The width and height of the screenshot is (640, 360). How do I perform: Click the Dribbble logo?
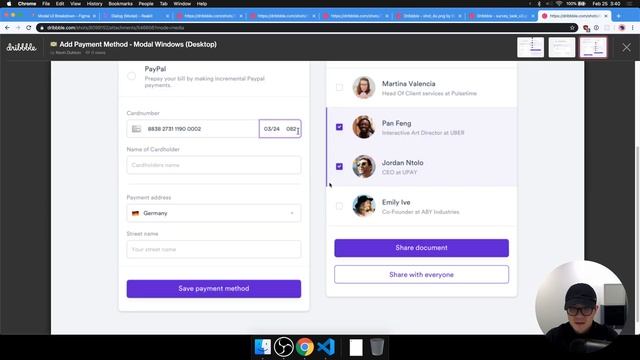click(21, 47)
